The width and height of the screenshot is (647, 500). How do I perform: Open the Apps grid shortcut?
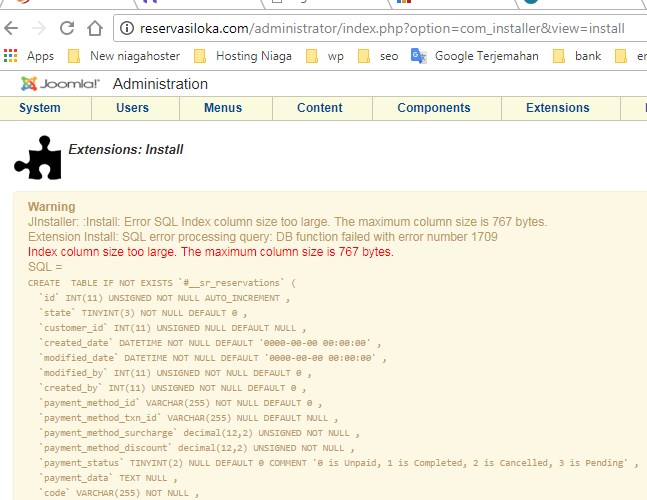tap(29, 56)
